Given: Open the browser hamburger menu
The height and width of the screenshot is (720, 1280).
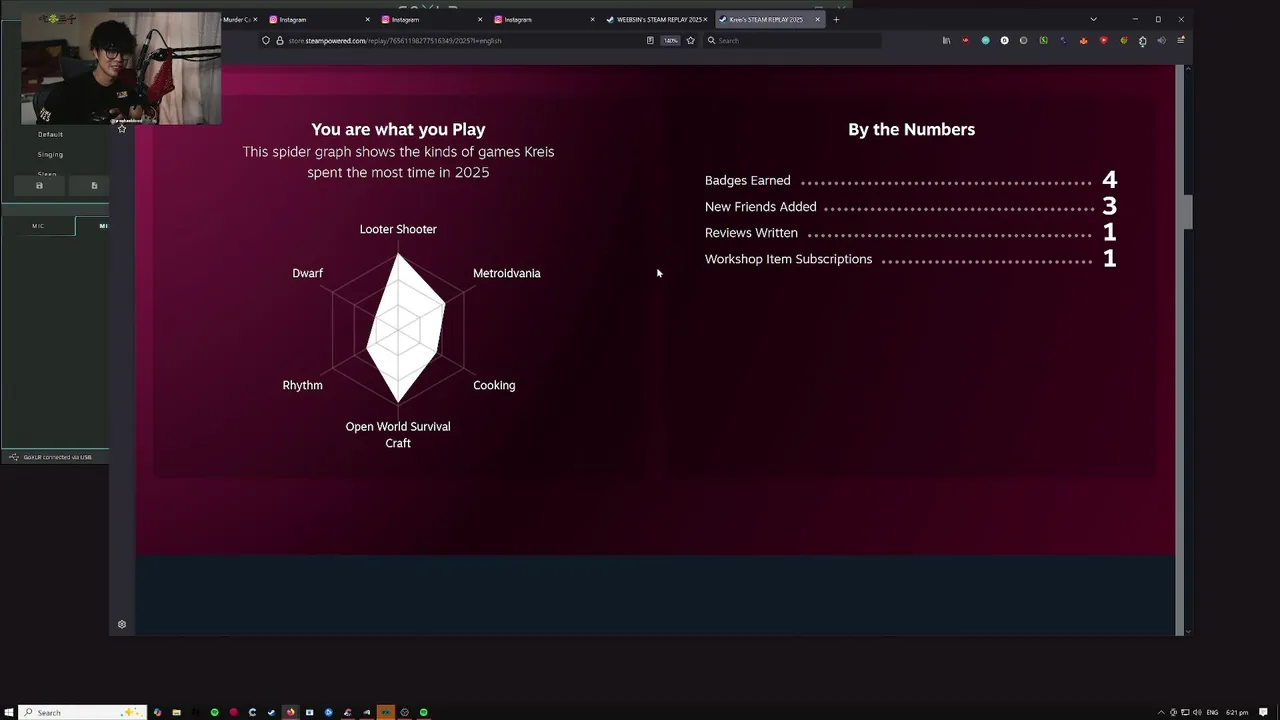Looking at the screenshot, I should pyautogui.click(x=1181, y=41).
